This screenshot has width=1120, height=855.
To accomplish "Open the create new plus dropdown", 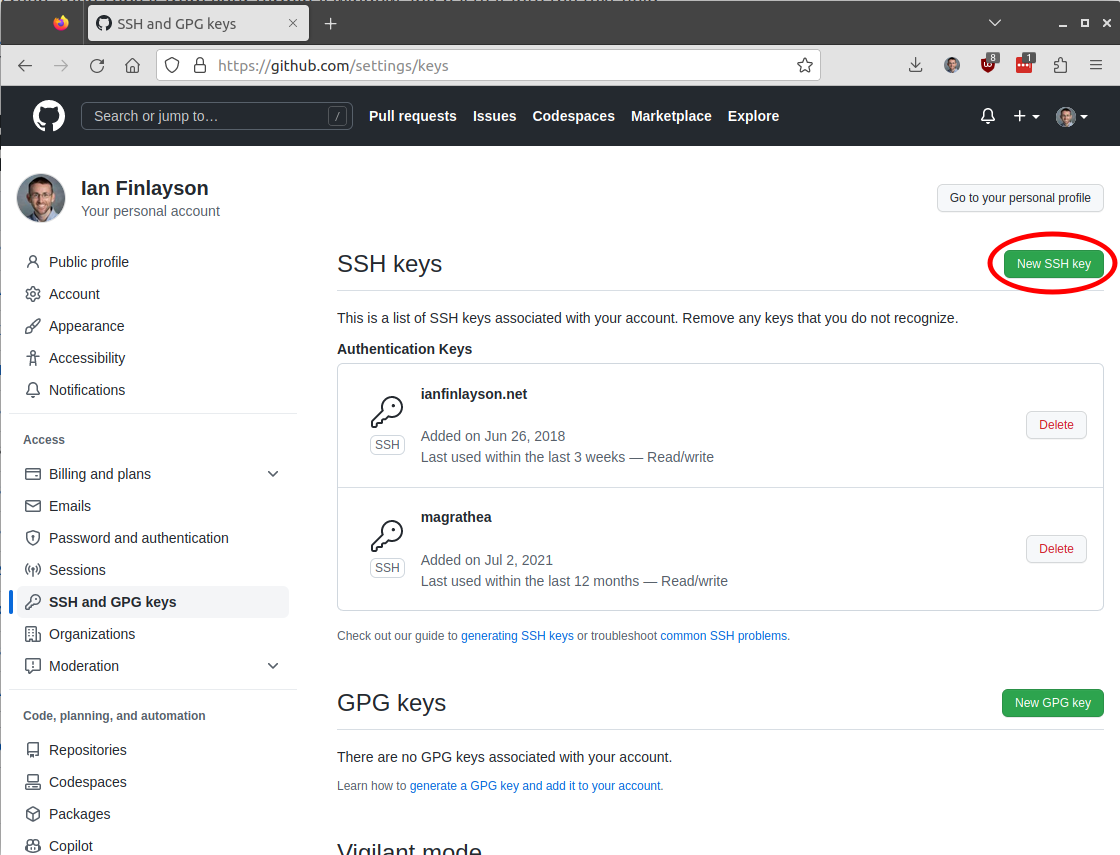I will coord(1026,116).
